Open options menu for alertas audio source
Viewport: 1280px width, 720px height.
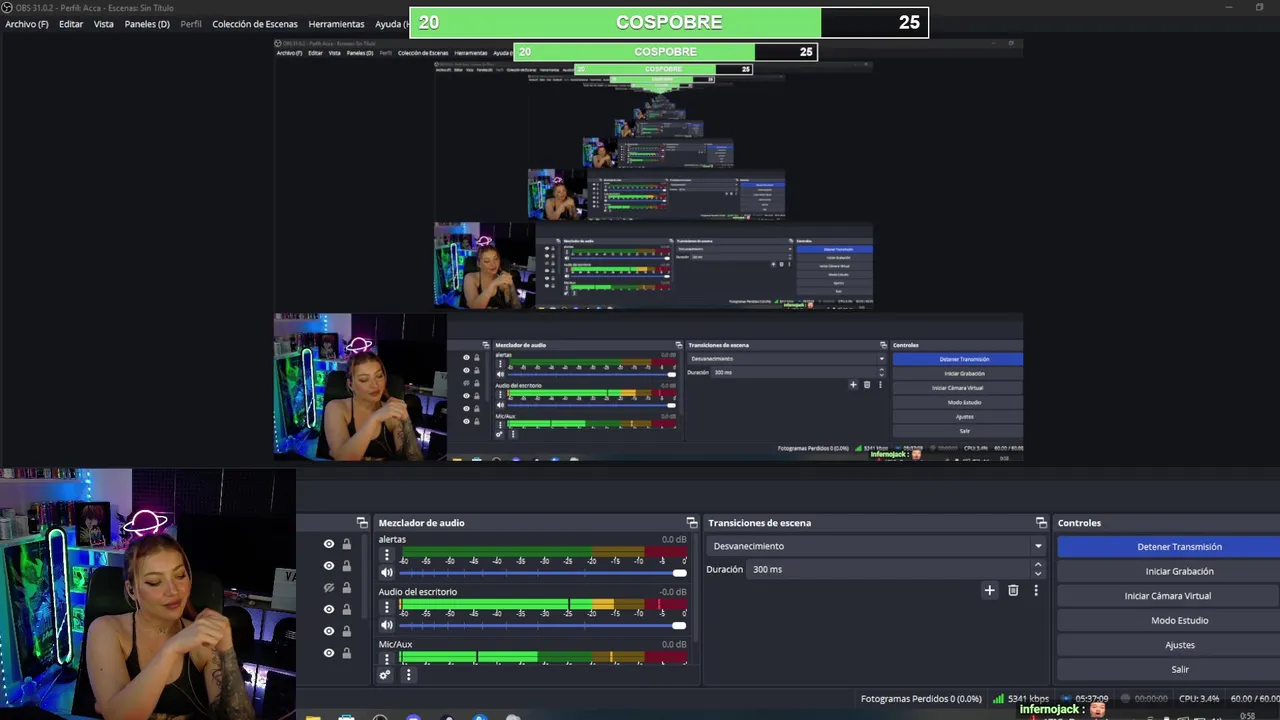coord(387,555)
